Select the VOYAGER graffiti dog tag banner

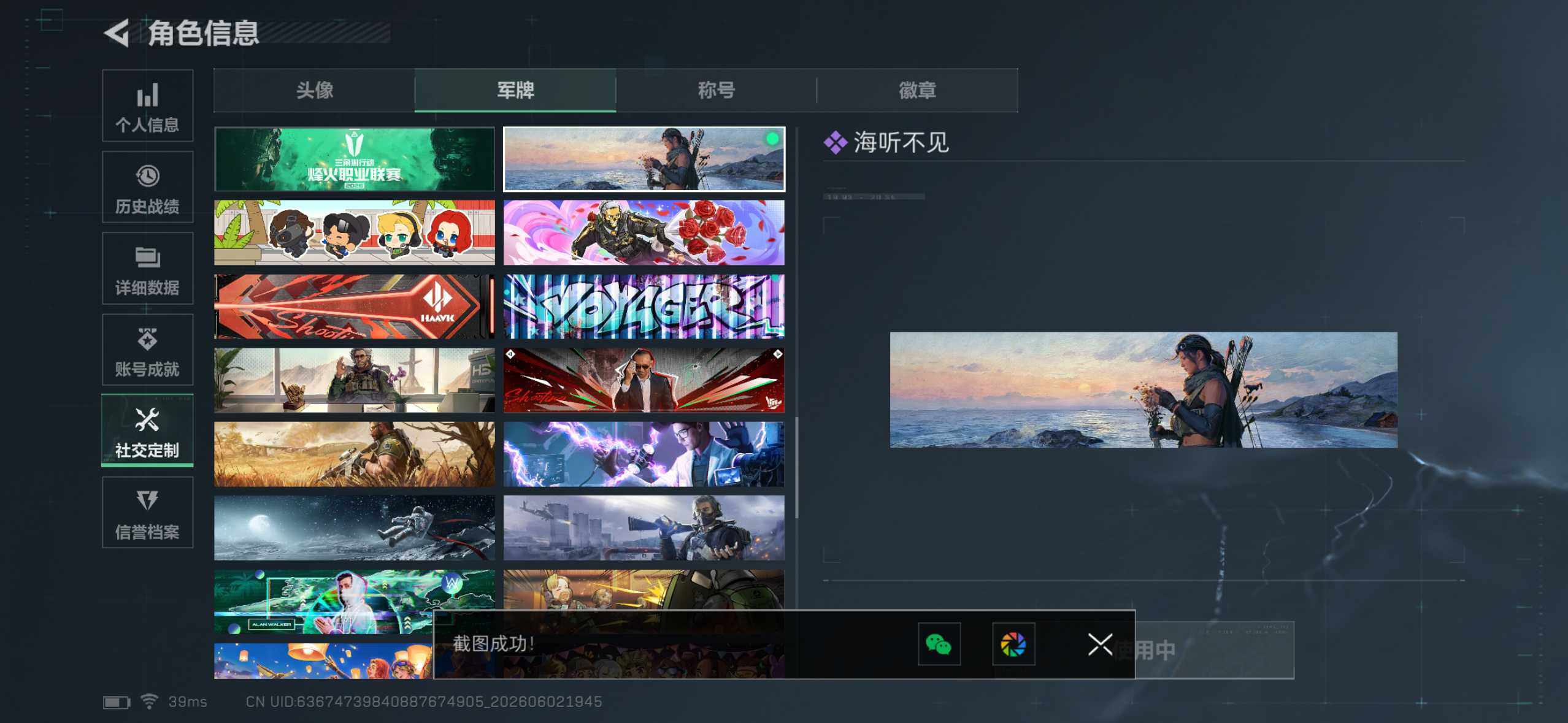pyautogui.click(x=644, y=307)
